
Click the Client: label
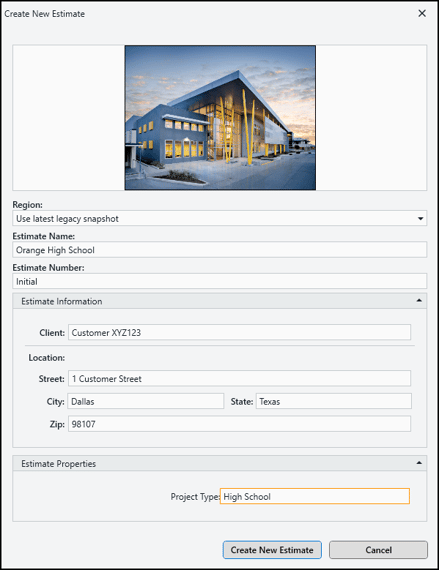click(x=52, y=333)
